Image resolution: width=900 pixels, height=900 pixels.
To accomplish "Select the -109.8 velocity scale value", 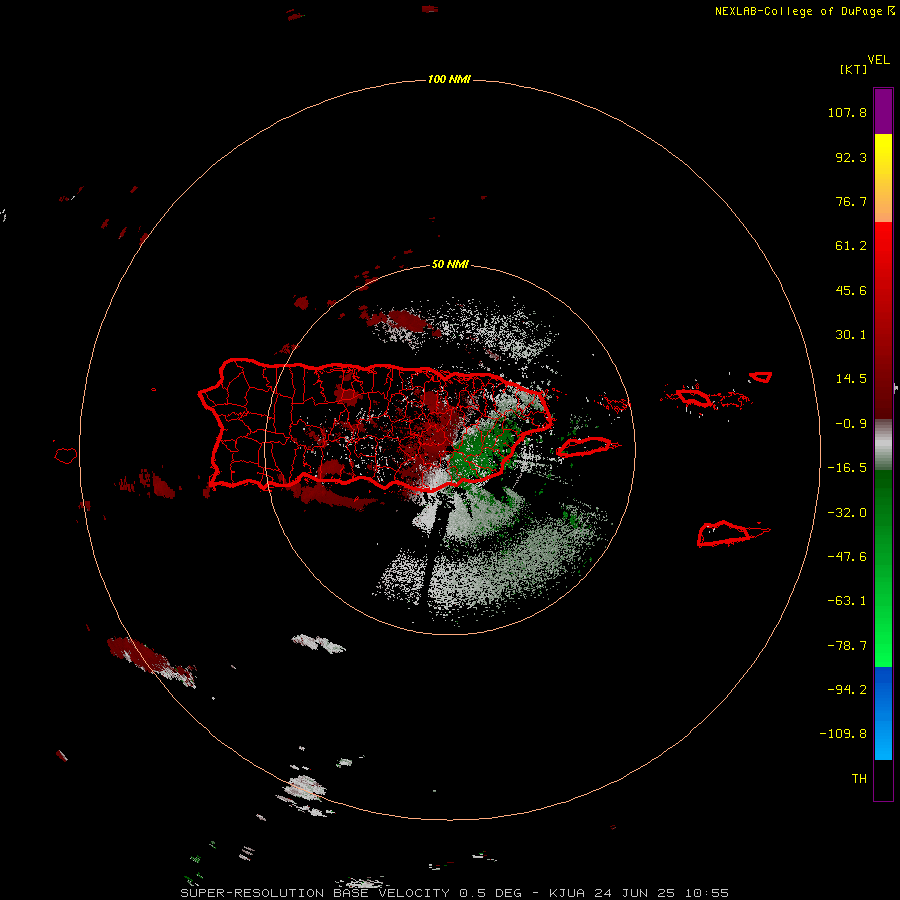I will (x=843, y=734).
